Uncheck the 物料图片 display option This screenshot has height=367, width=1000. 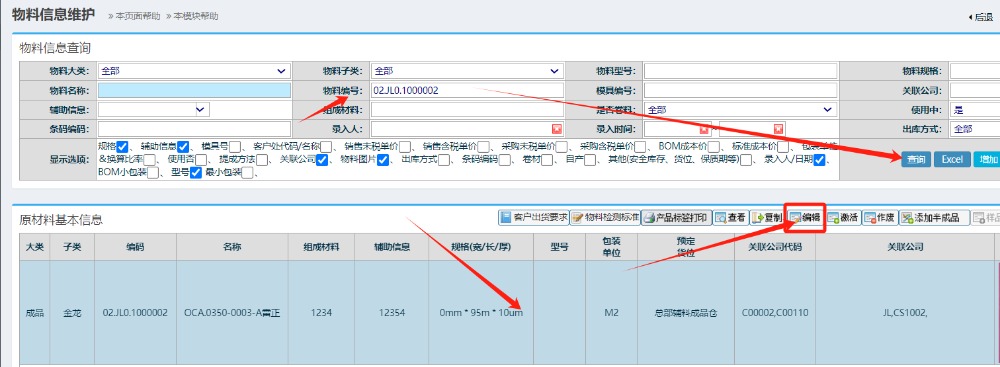tap(383, 160)
